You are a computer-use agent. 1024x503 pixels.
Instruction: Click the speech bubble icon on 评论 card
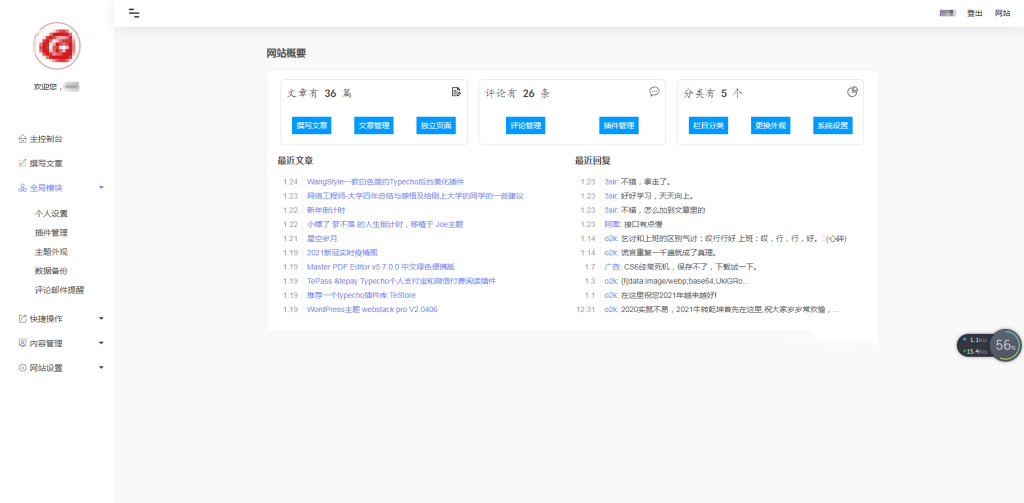tap(654, 91)
